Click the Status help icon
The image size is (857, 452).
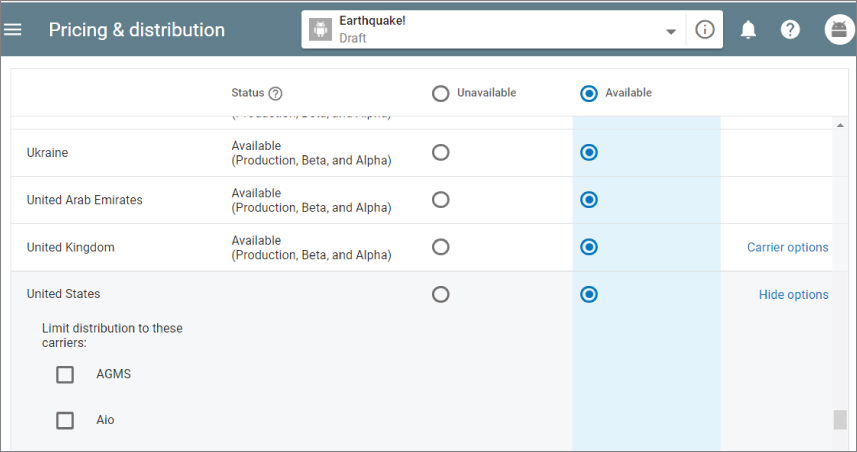click(x=276, y=93)
